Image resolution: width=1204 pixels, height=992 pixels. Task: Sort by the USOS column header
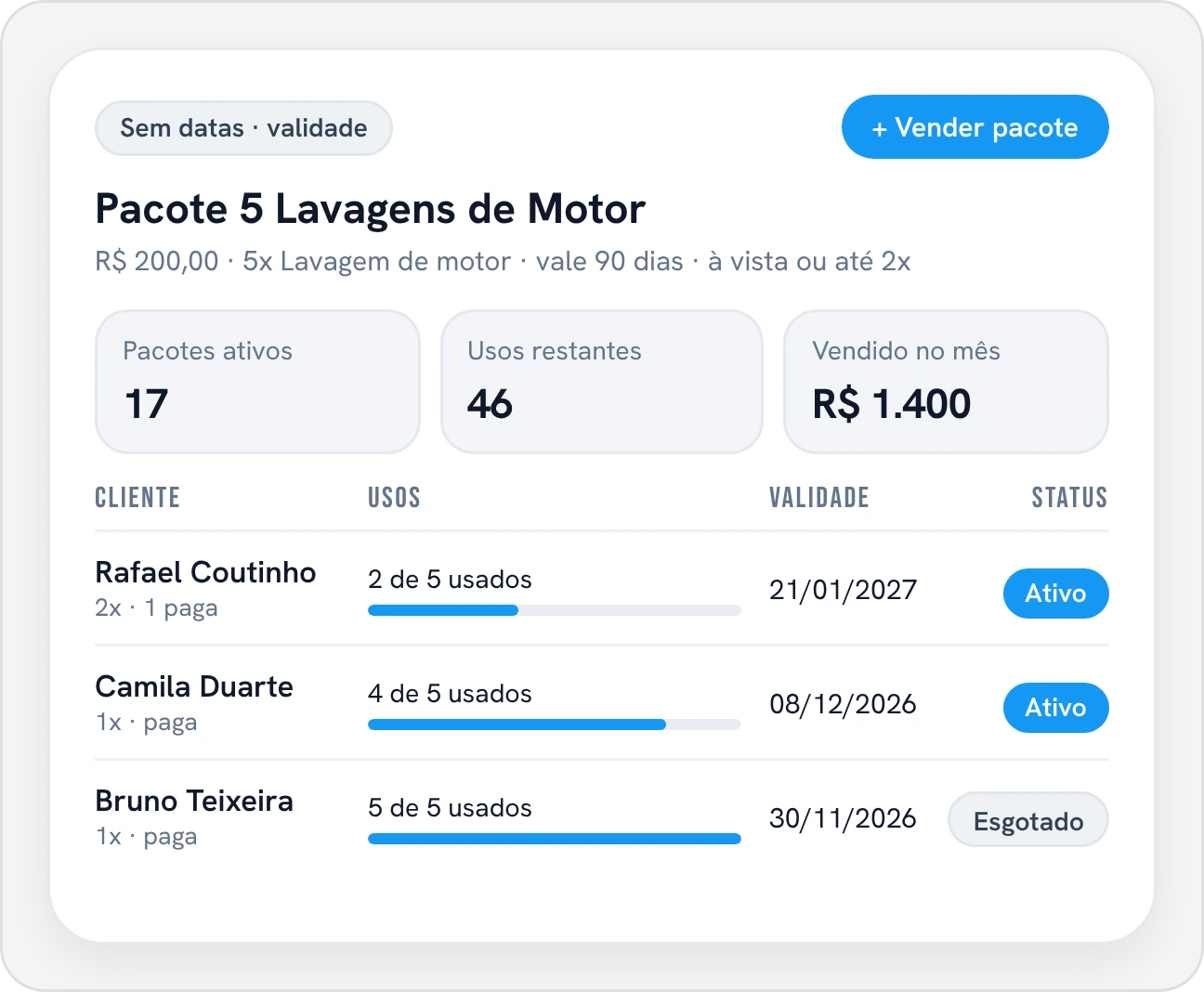pyautogui.click(x=394, y=498)
